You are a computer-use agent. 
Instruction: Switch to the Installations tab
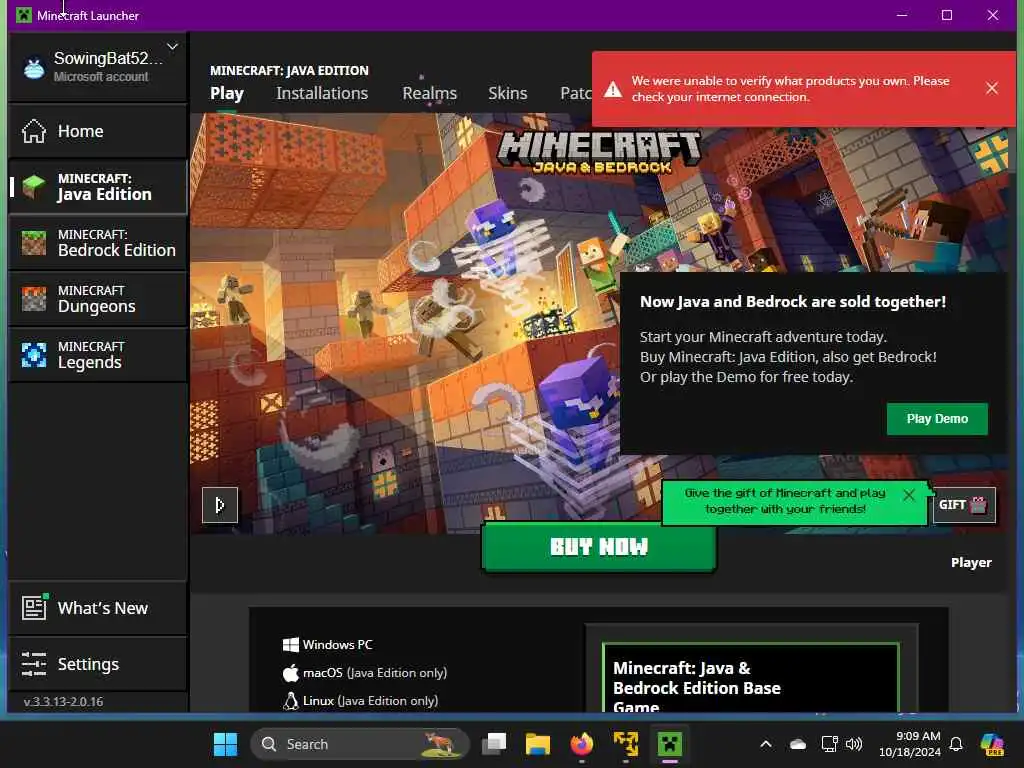tap(322, 93)
